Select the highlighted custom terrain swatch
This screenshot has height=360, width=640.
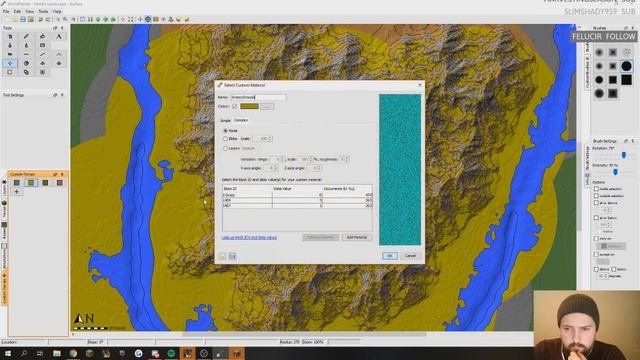[31, 182]
